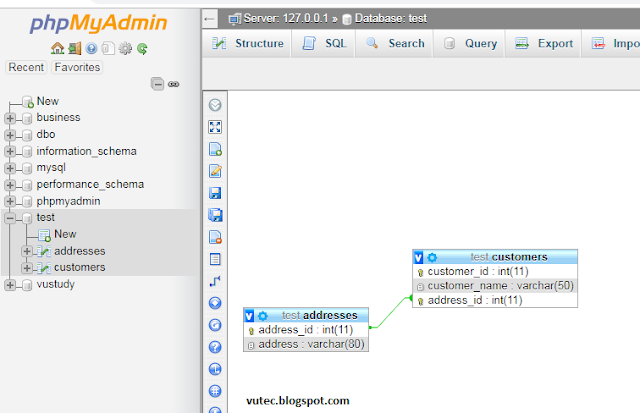Switch to the Export tab
This screenshot has height=413, width=640.
coord(544,43)
